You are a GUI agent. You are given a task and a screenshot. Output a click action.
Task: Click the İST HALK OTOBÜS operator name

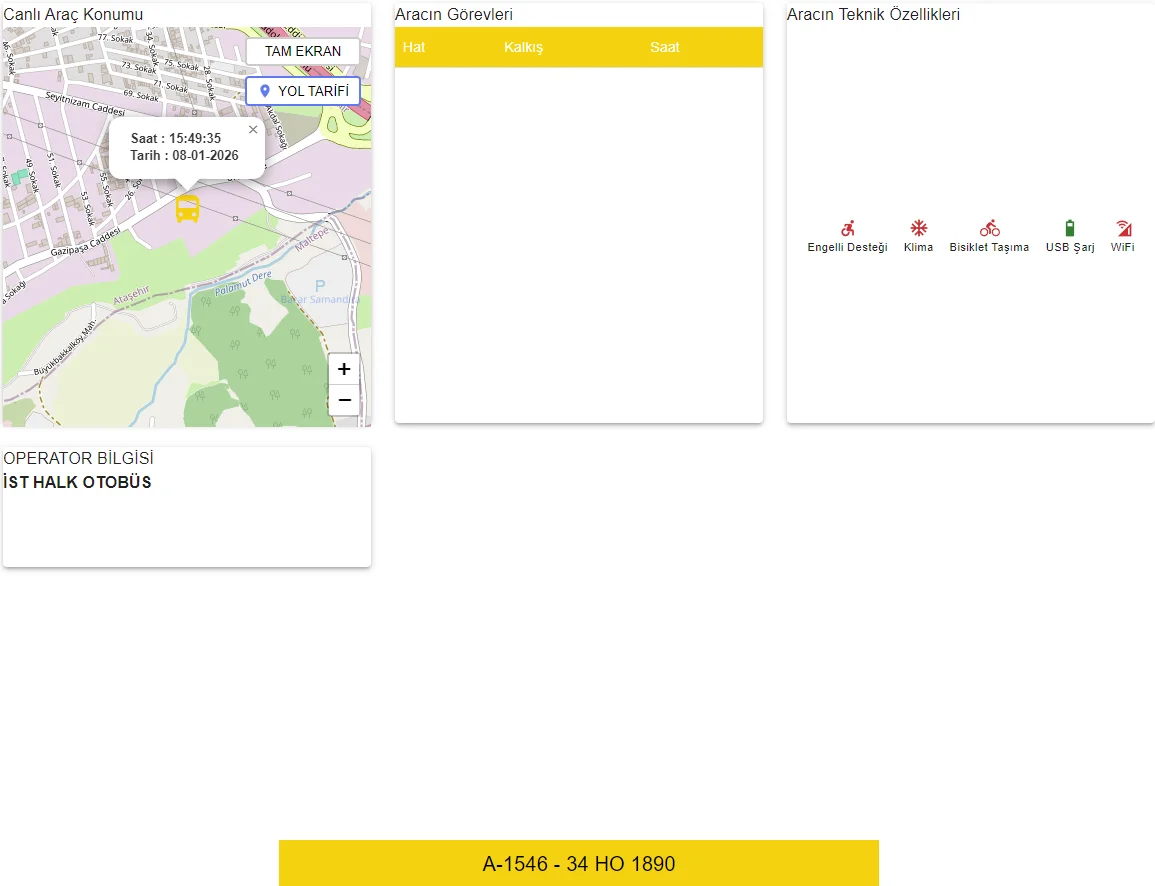pyautogui.click(x=77, y=482)
